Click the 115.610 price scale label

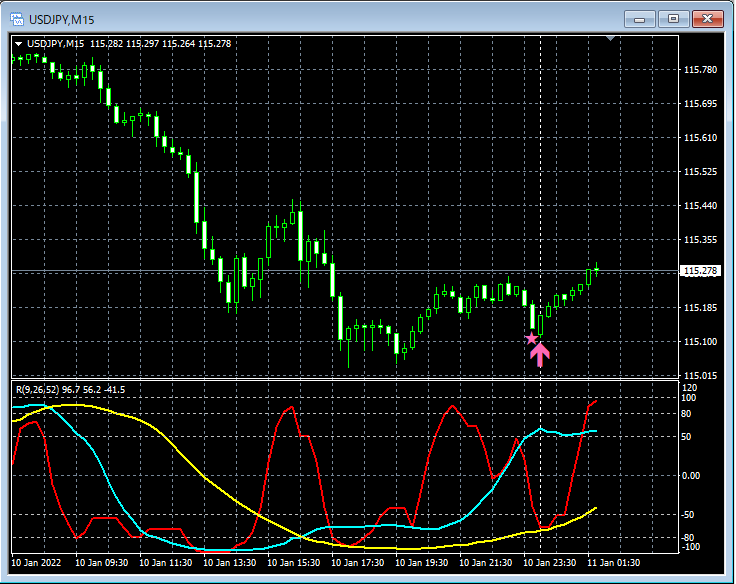[700, 138]
